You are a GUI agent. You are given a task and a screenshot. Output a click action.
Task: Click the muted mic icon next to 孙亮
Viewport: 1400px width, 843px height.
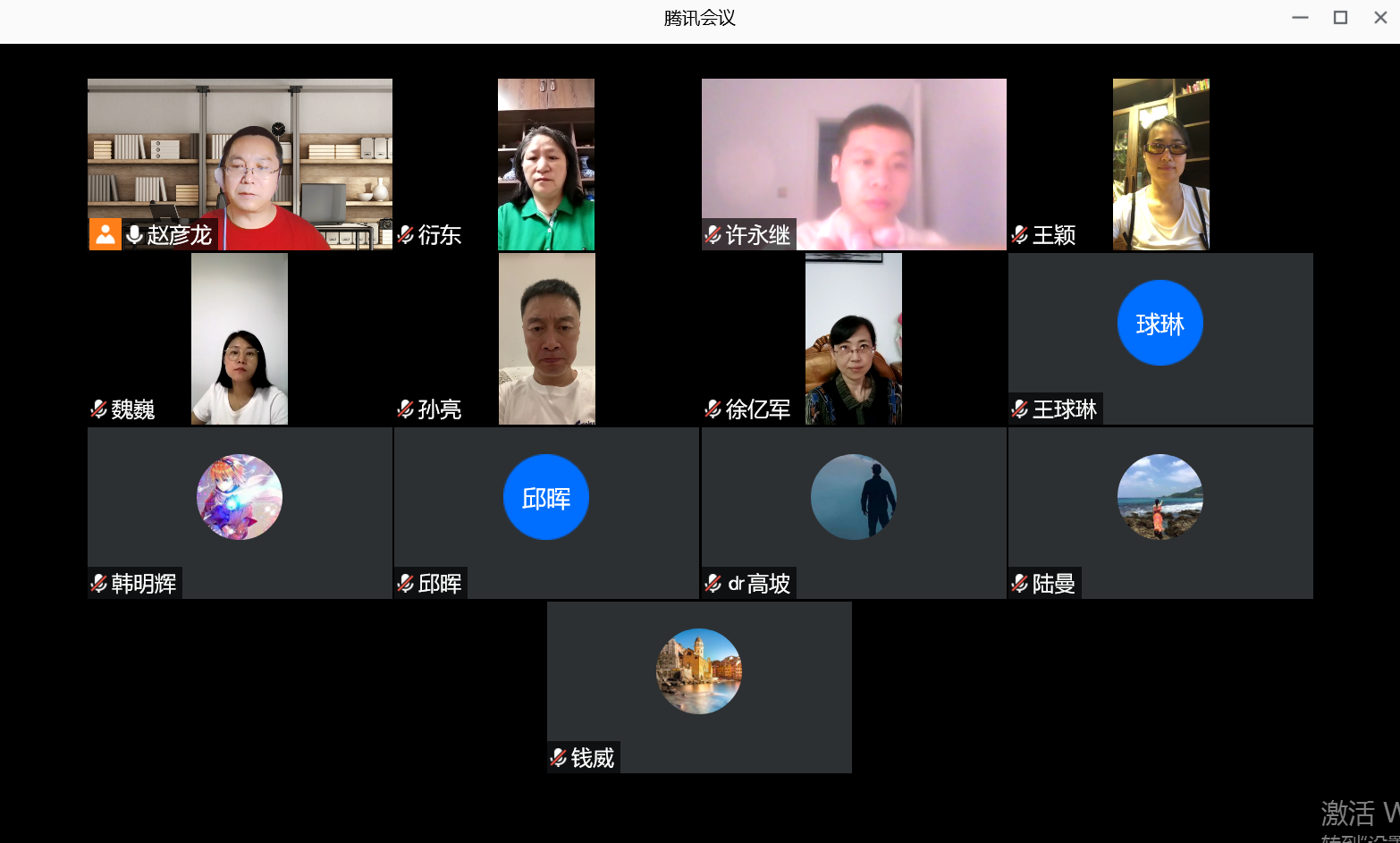(406, 409)
